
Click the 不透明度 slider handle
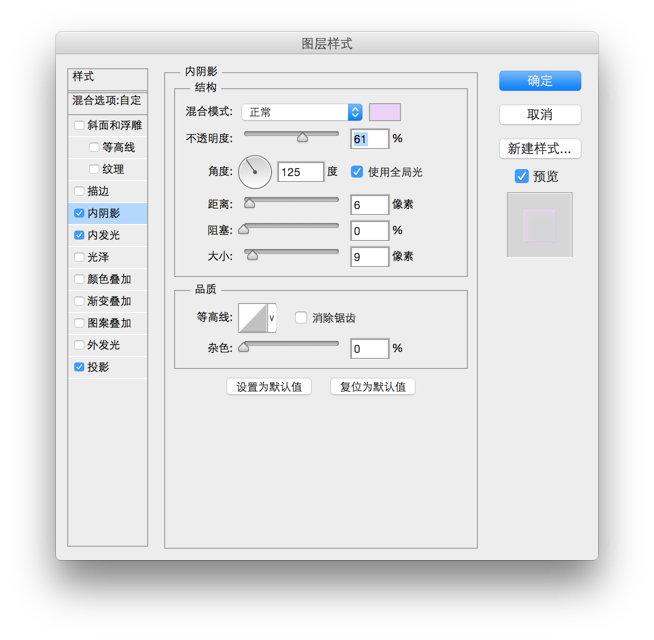[302, 137]
